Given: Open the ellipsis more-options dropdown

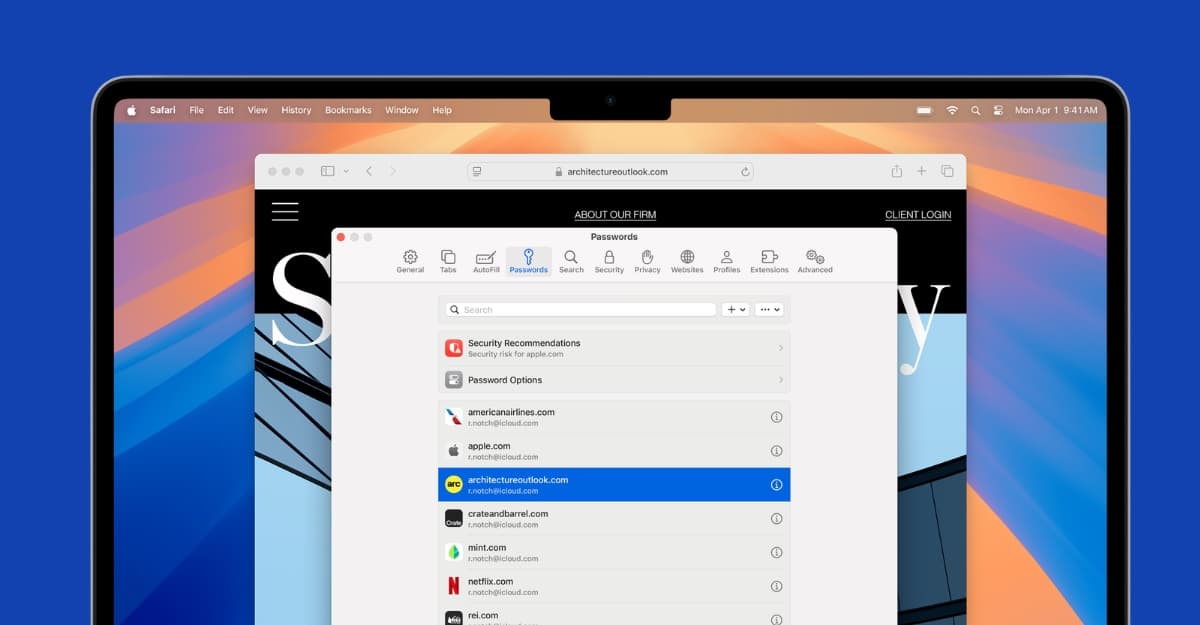Looking at the screenshot, I should 770,310.
